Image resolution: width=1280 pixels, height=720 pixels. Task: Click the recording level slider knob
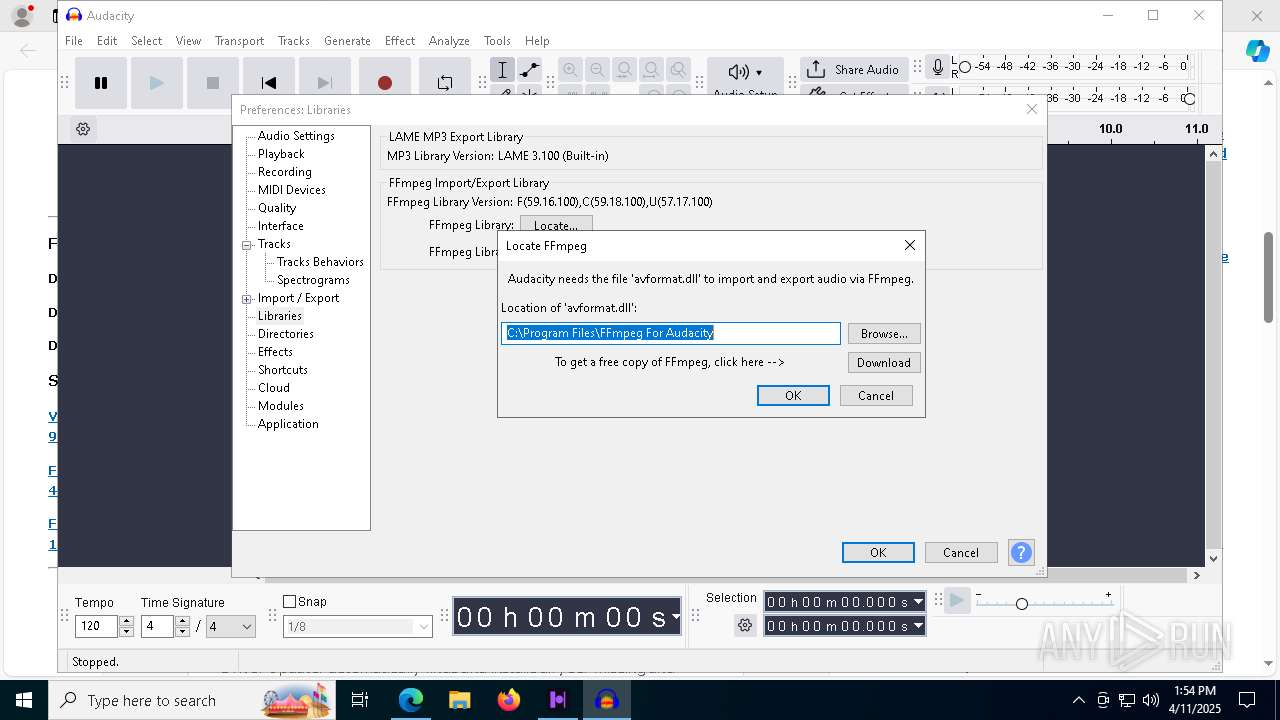tap(965, 67)
